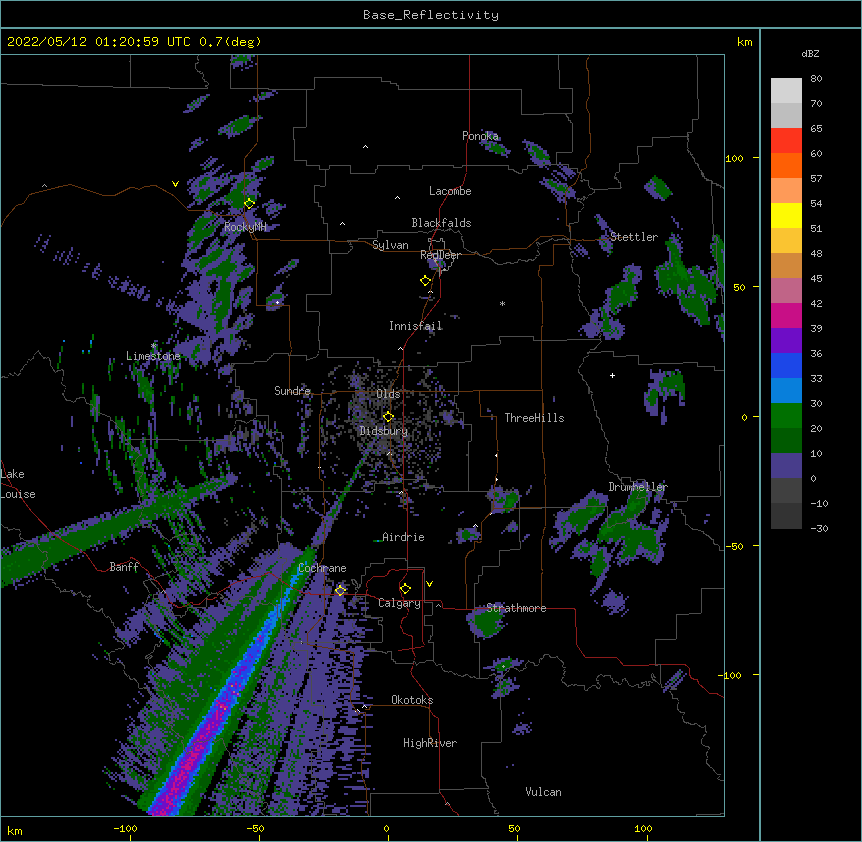Screen dimensions: 862x842
Task: Click the Innisfail label
Action: click(x=416, y=326)
